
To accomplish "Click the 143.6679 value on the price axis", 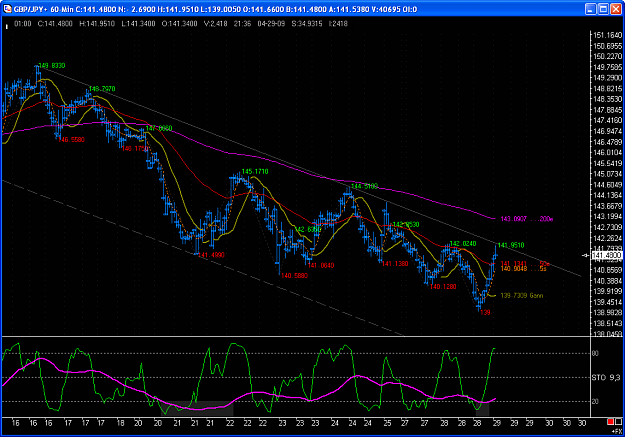I will (x=607, y=206).
